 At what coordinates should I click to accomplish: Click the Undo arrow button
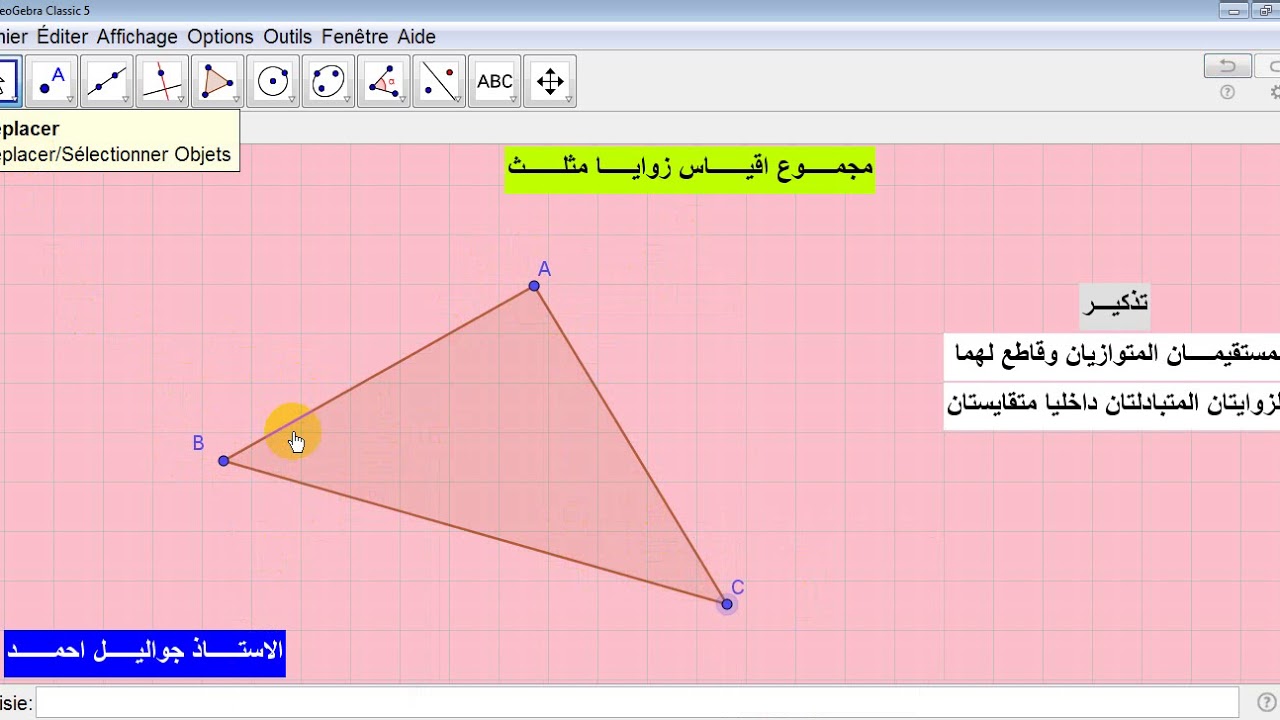click(1227, 66)
